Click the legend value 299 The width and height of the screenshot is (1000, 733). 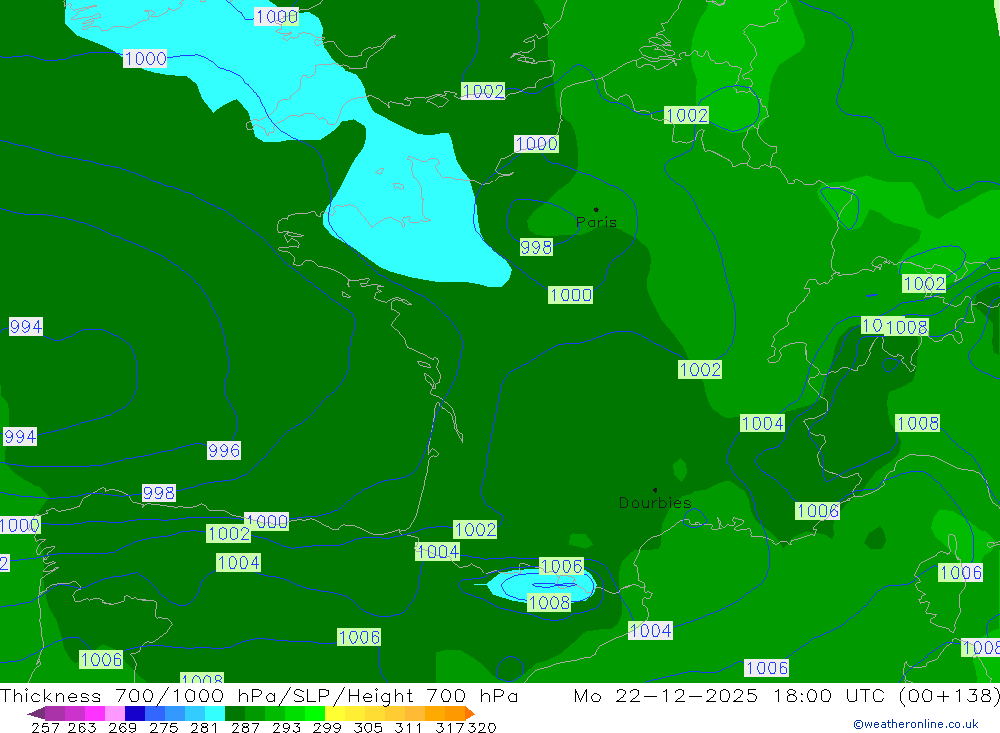(327, 727)
